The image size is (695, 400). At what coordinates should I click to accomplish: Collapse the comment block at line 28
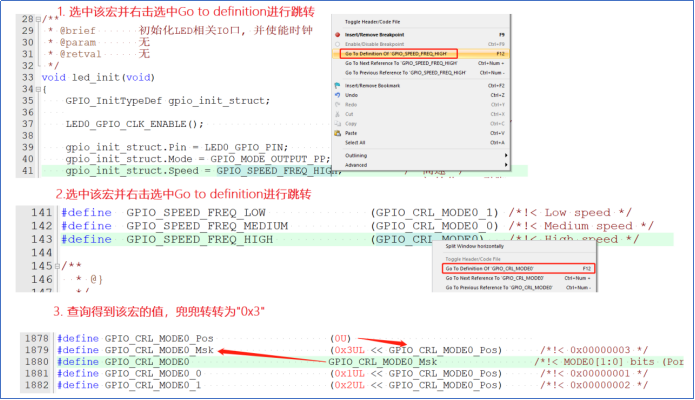point(38,19)
